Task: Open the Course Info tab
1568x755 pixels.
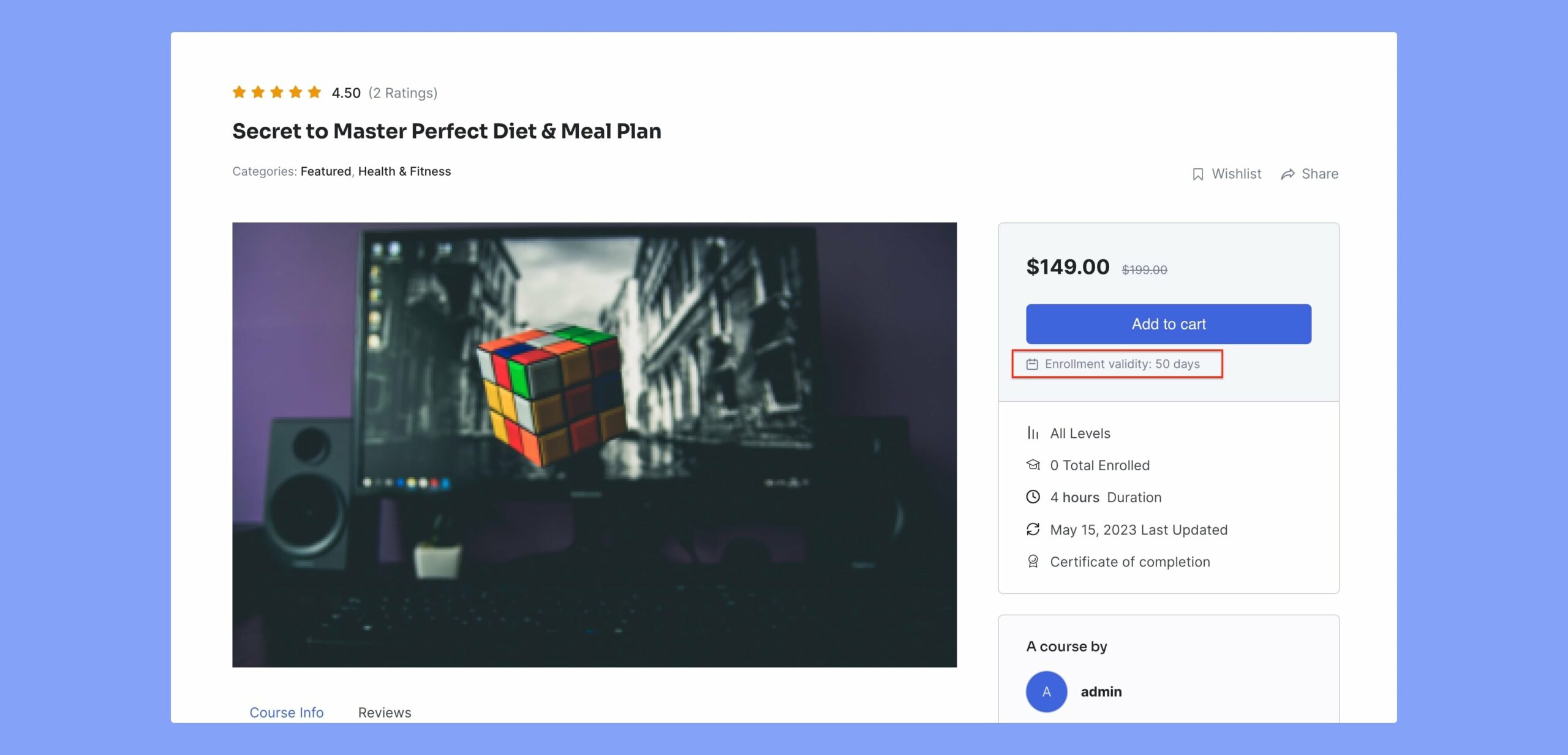Action: (x=286, y=712)
